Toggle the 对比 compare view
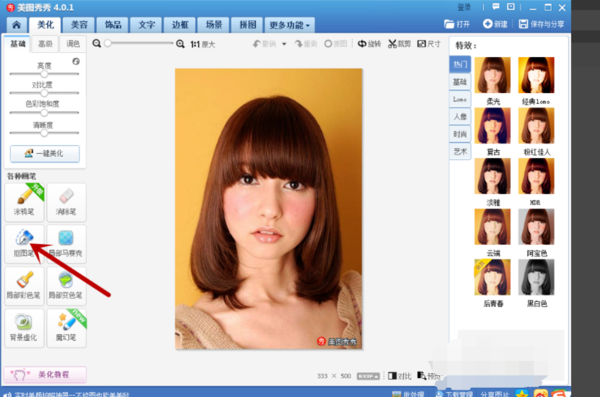 pyautogui.click(x=399, y=376)
